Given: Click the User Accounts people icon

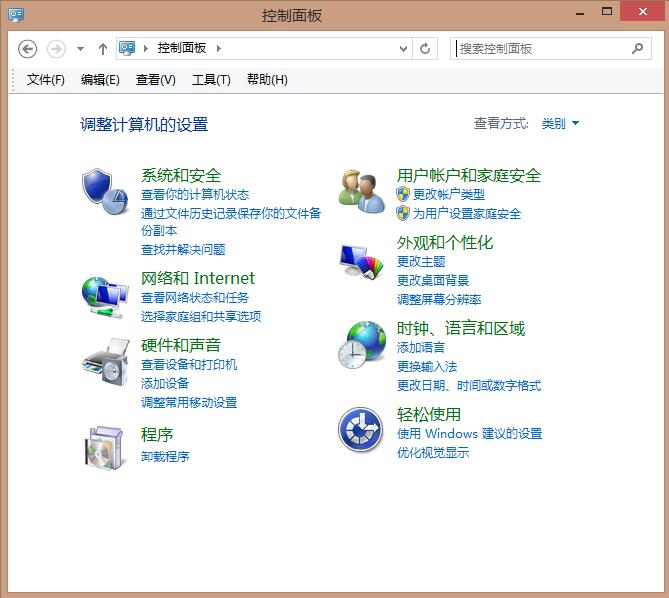Looking at the screenshot, I should (x=361, y=191).
